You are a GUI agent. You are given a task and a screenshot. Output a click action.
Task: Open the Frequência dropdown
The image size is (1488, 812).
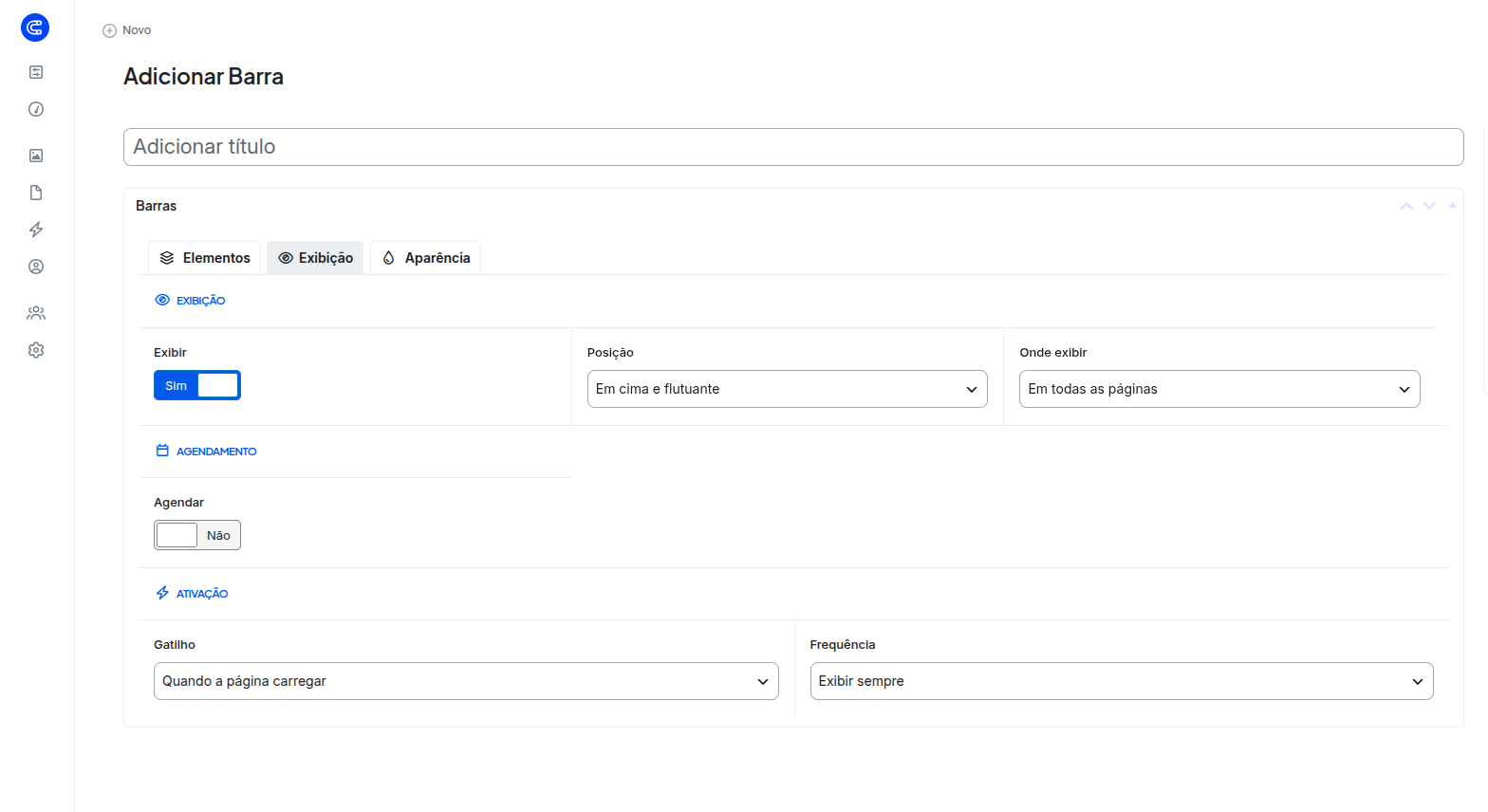(x=1122, y=681)
